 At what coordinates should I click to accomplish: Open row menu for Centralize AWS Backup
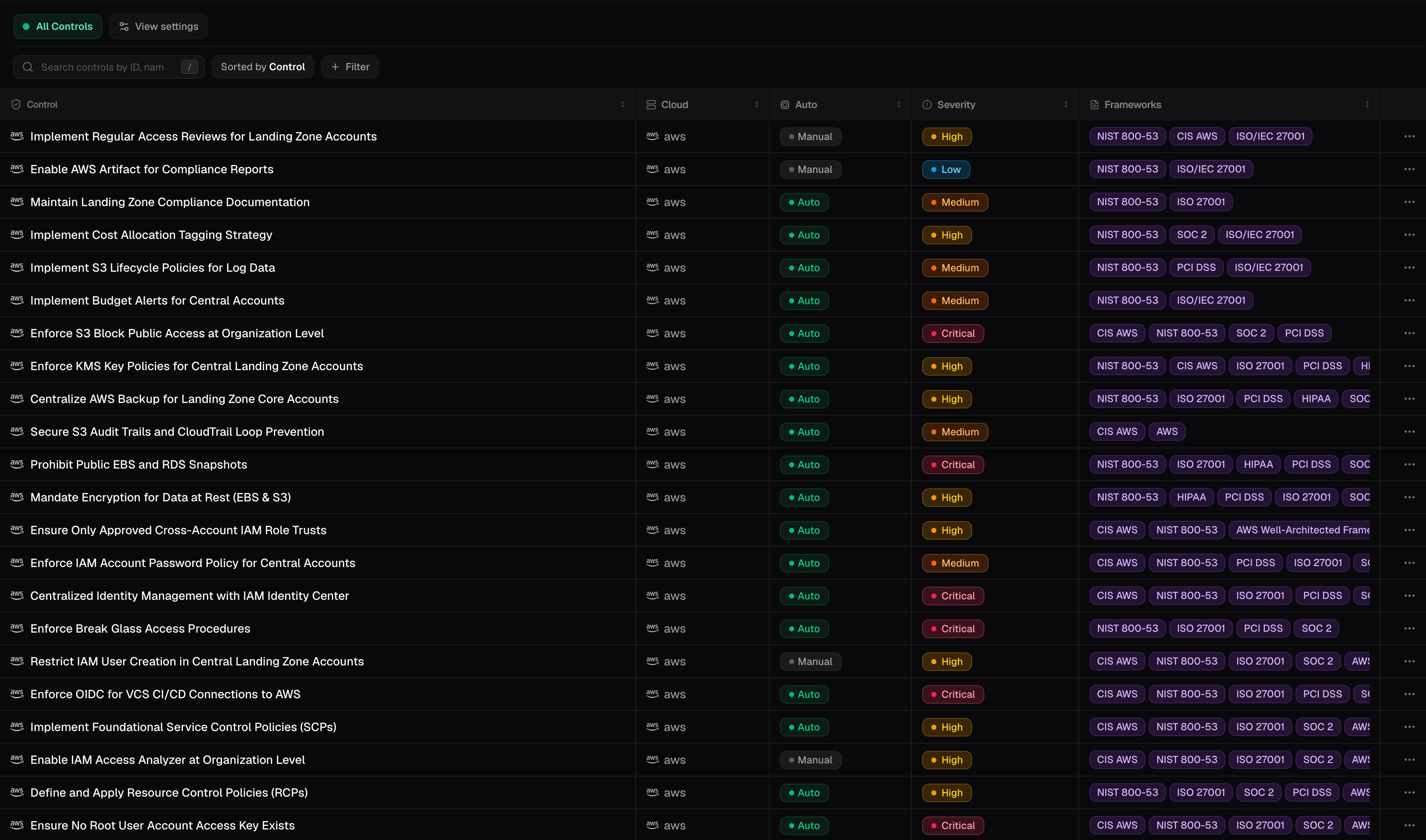[1409, 399]
